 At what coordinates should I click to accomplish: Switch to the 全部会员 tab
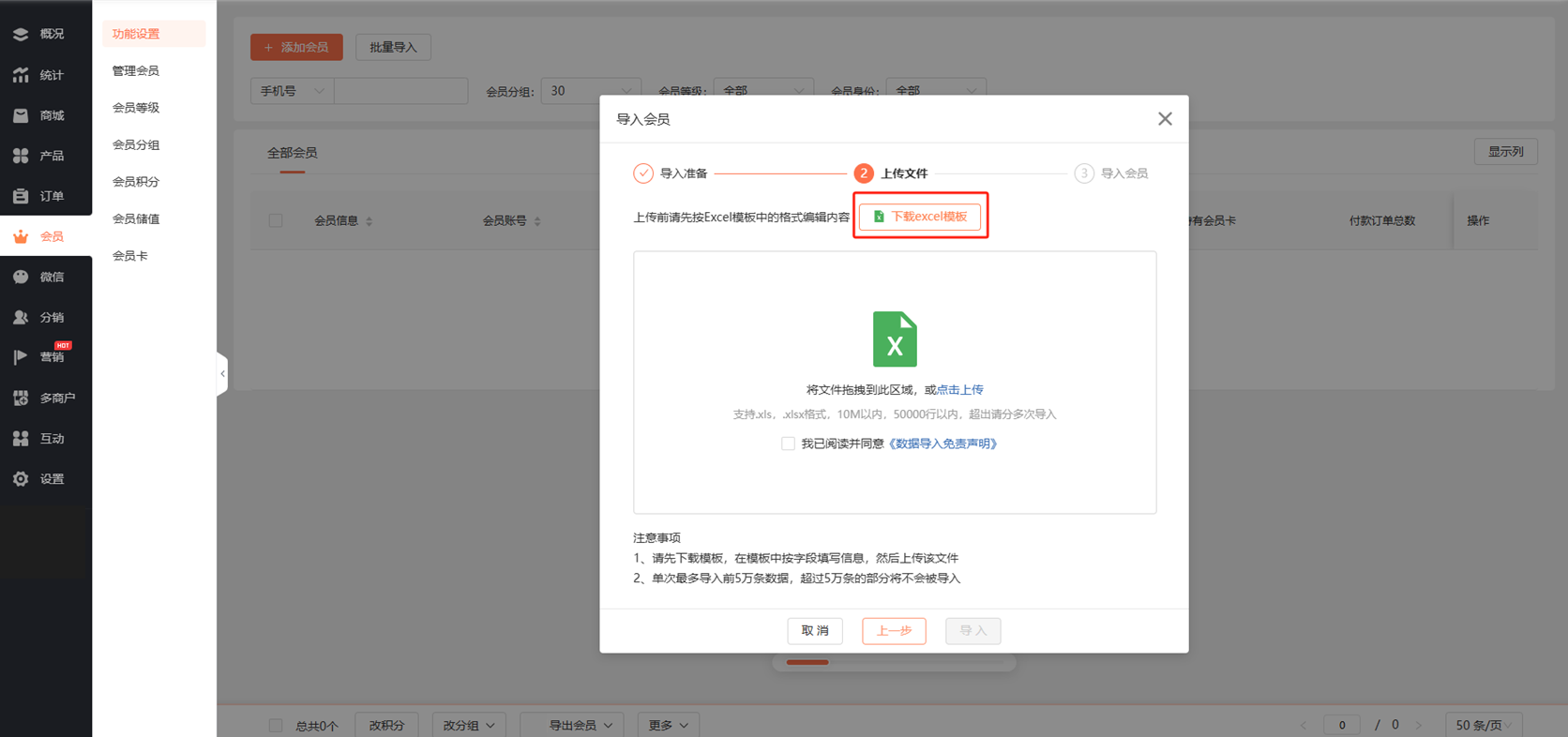(292, 153)
